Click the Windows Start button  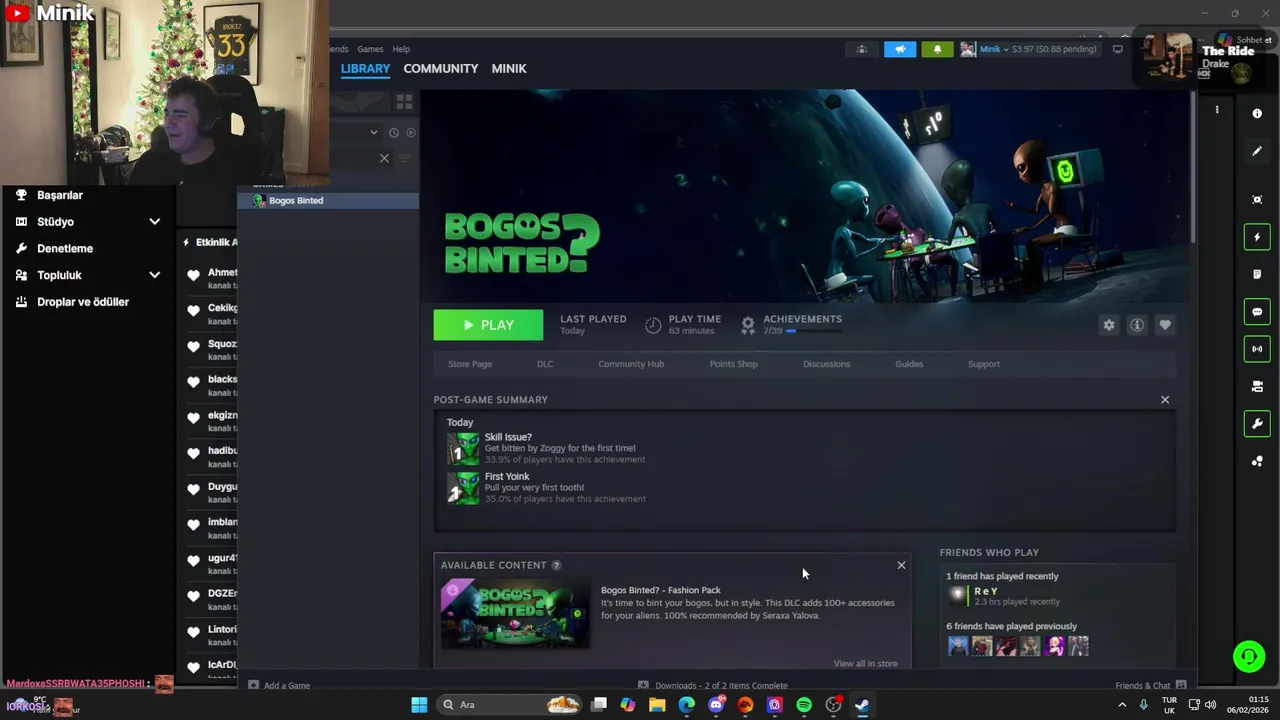pyautogui.click(x=419, y=705)
